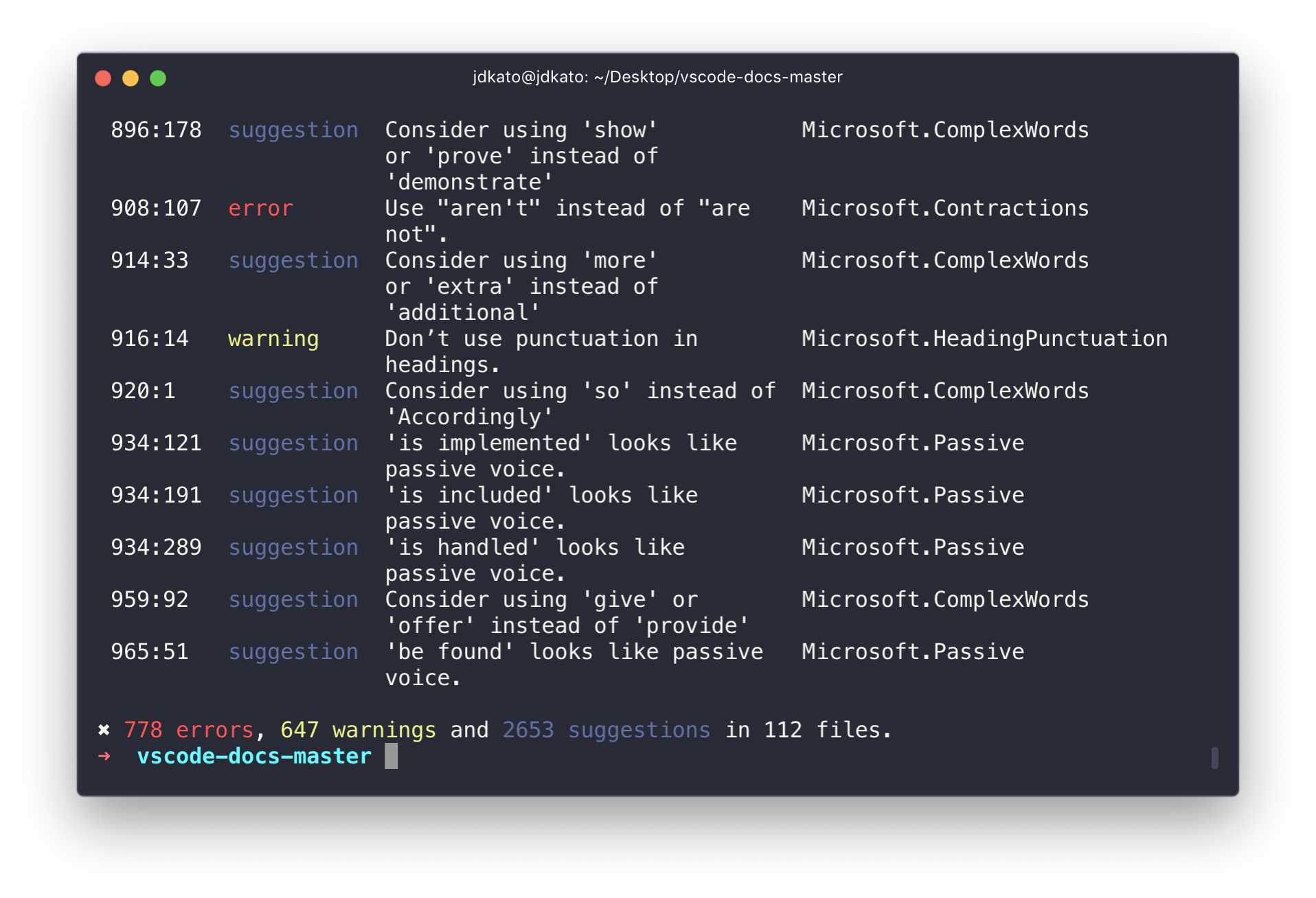Click the 'in 112 files' summary text
This screenshot has height=898, width=1316.
[808, 730]
